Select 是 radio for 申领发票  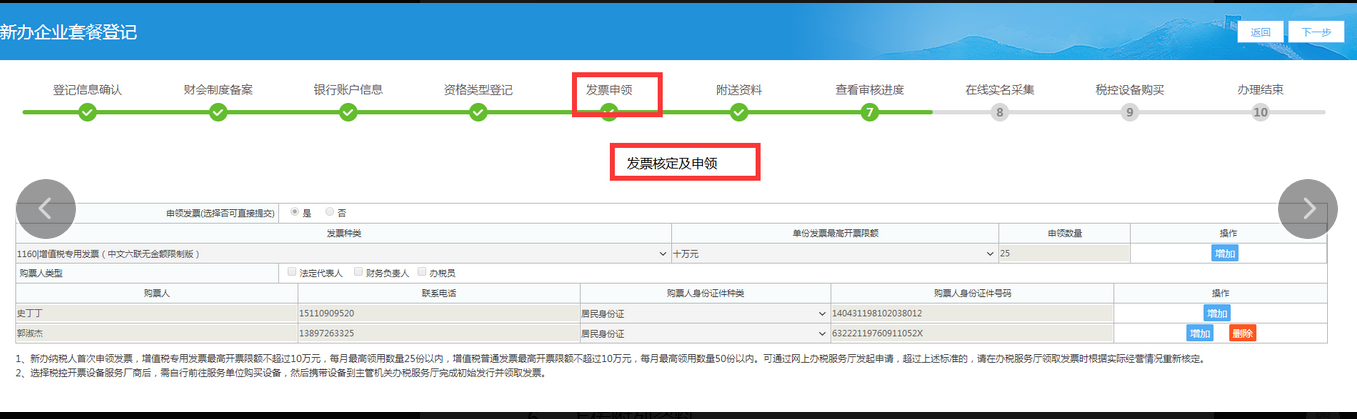click(x=294, y=212)
